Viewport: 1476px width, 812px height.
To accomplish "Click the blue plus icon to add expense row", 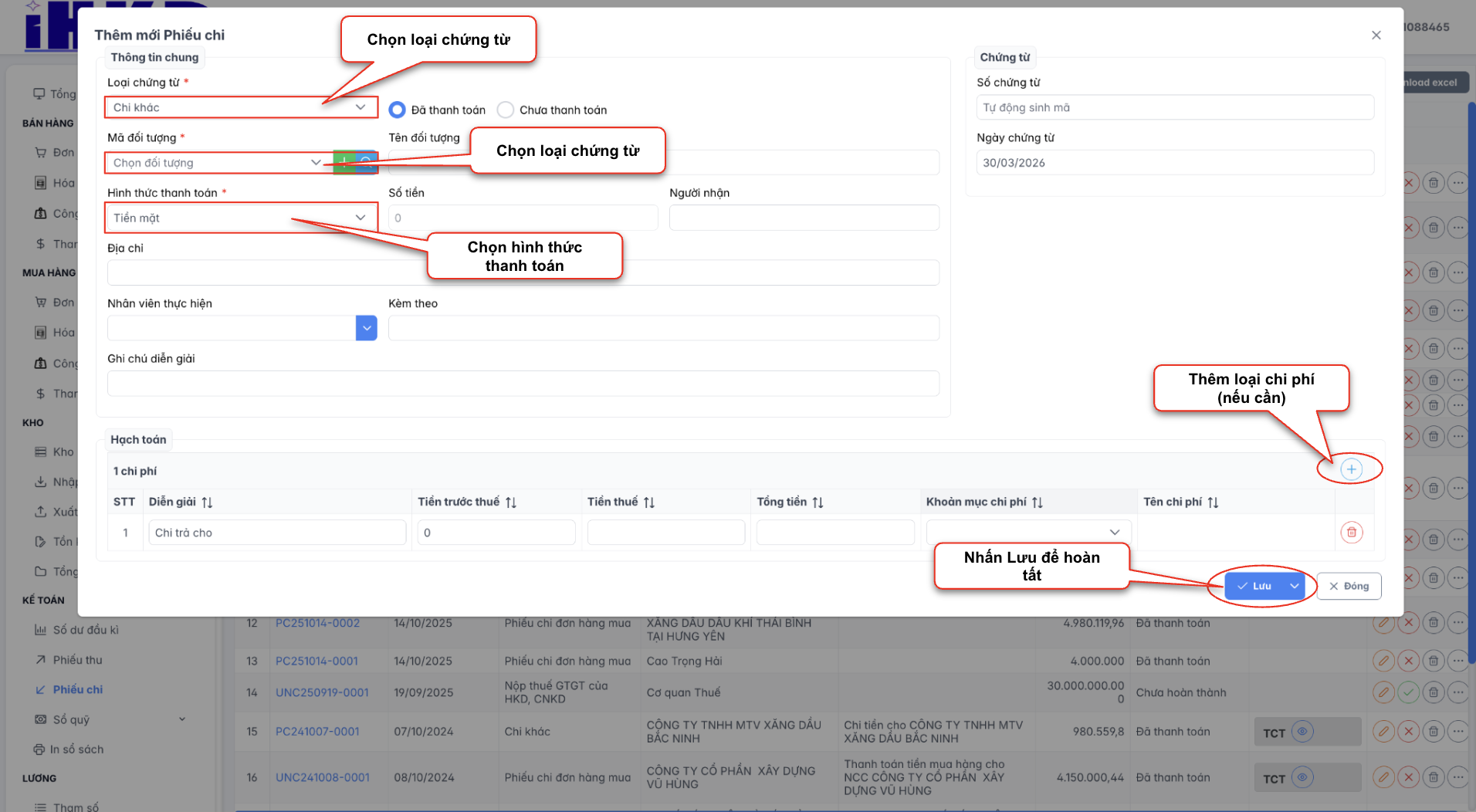I will pos(1351,469).
